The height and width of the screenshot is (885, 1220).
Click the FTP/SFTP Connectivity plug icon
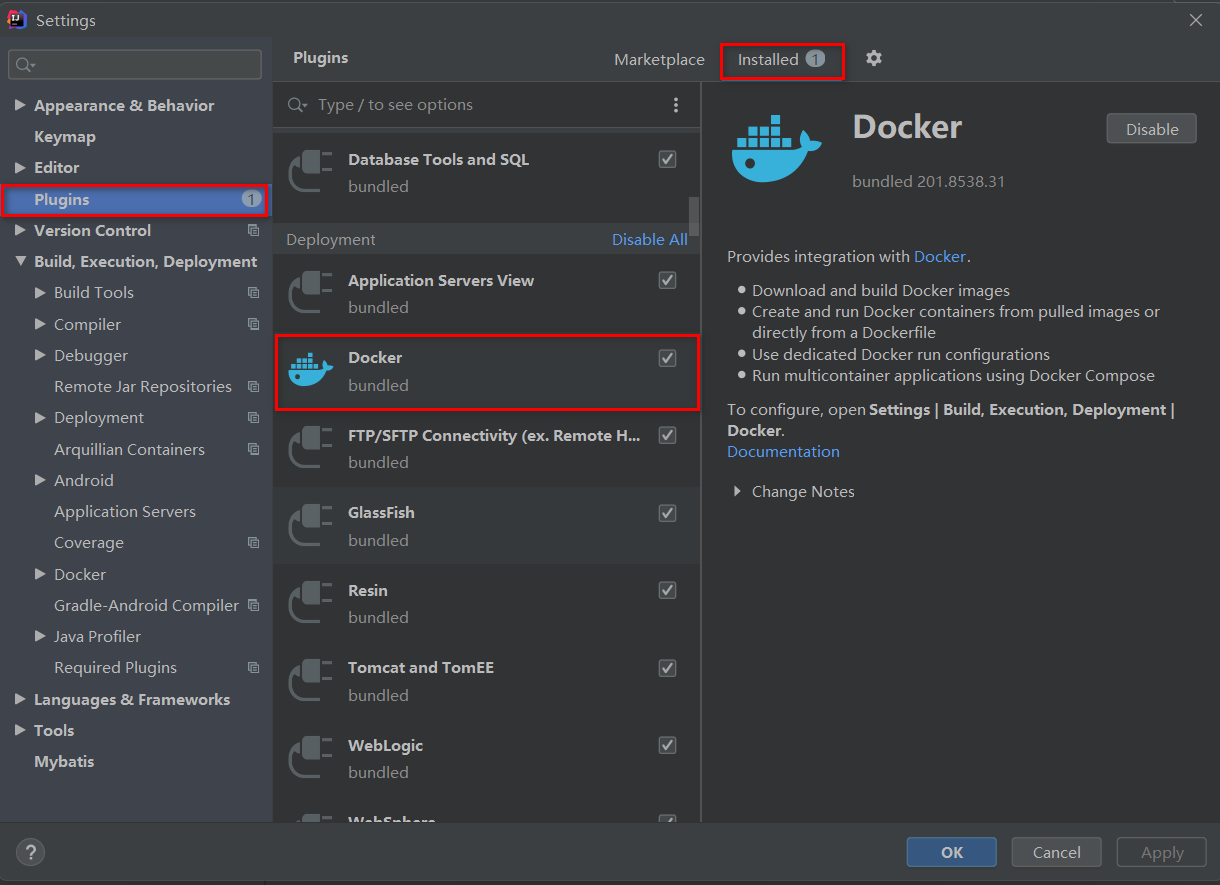[310, 448]
